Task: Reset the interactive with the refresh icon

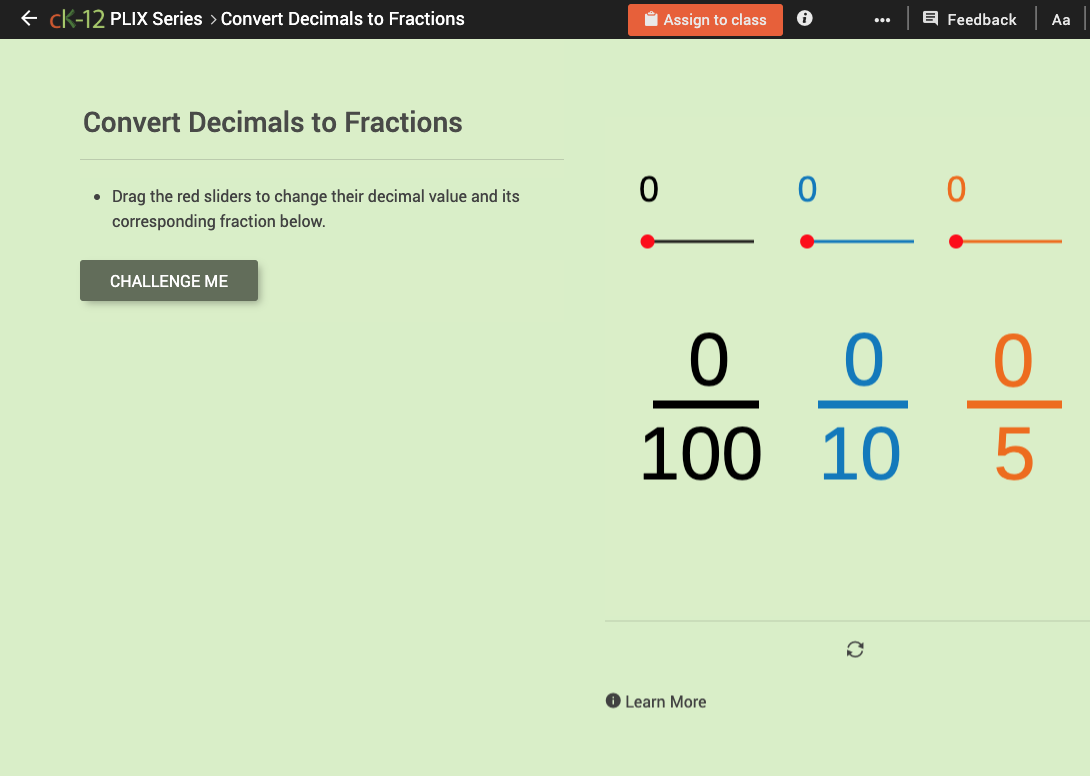Action: tap(854, 649)
